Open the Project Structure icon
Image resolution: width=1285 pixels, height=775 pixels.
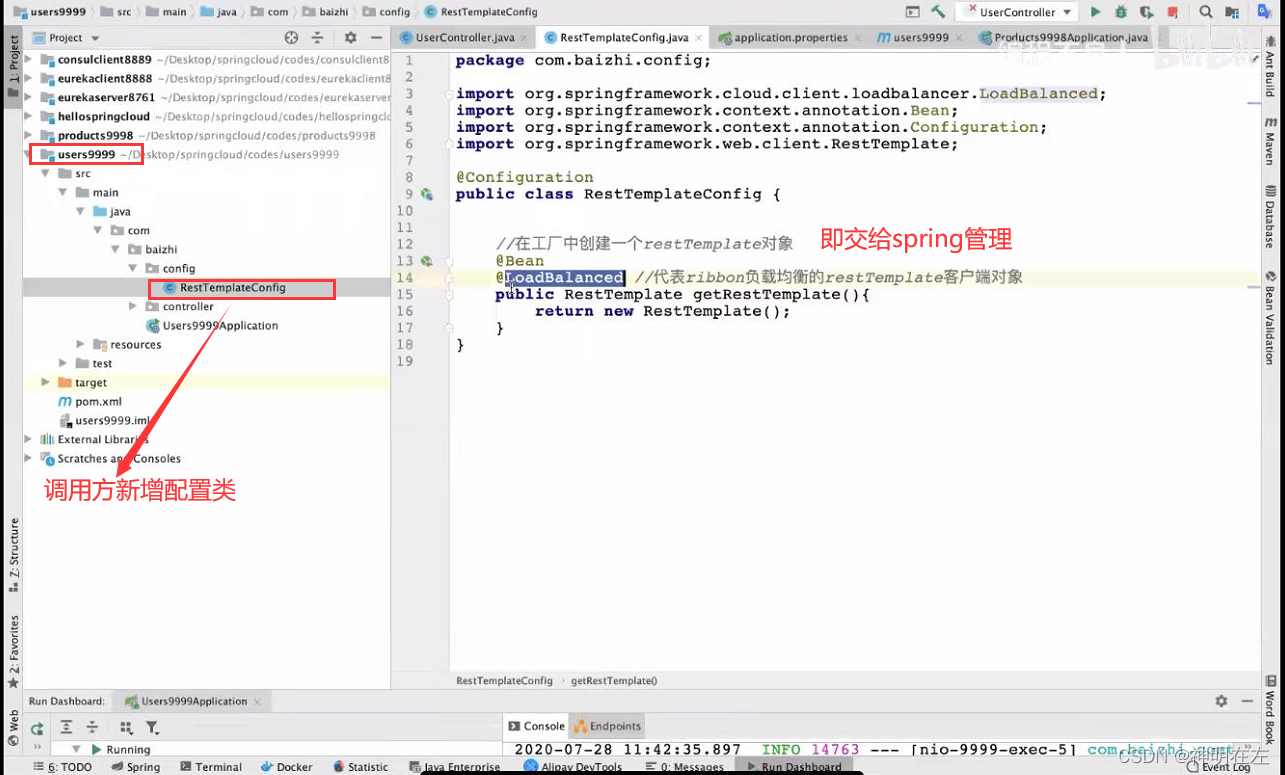pyautogui.click(x=1233, y=12)
